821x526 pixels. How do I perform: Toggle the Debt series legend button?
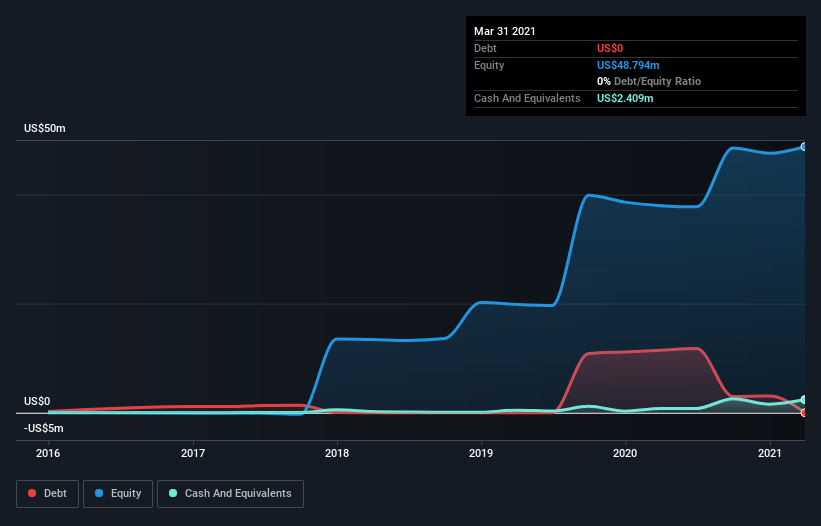(48, 494)
